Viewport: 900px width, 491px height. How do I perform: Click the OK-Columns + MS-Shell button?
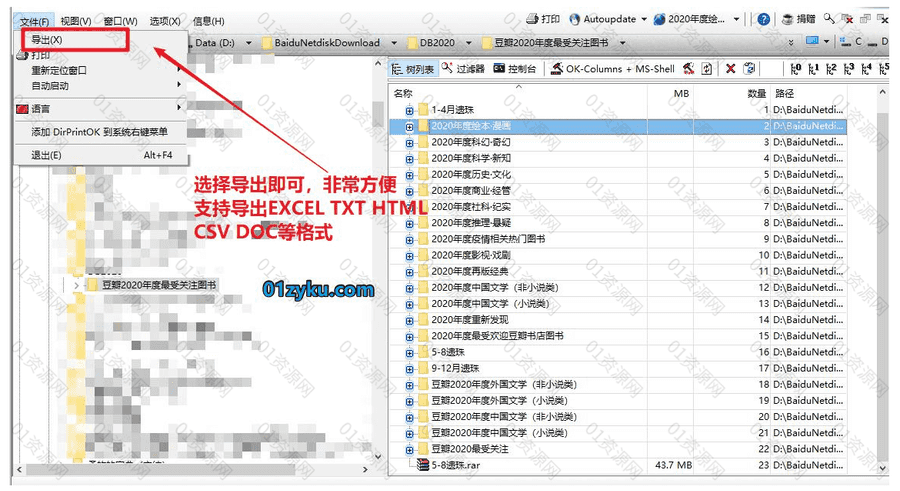(612, 69)
